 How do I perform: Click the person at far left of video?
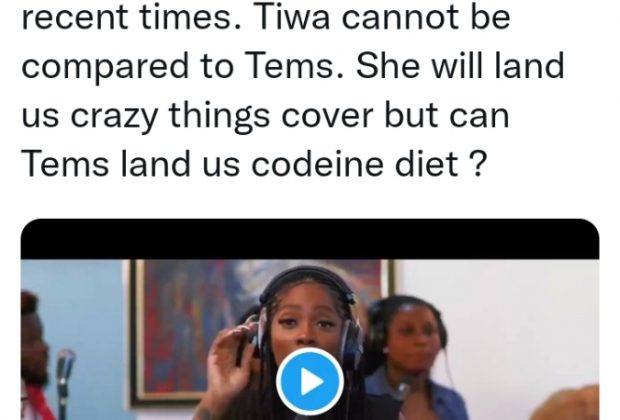click(35, 356)
